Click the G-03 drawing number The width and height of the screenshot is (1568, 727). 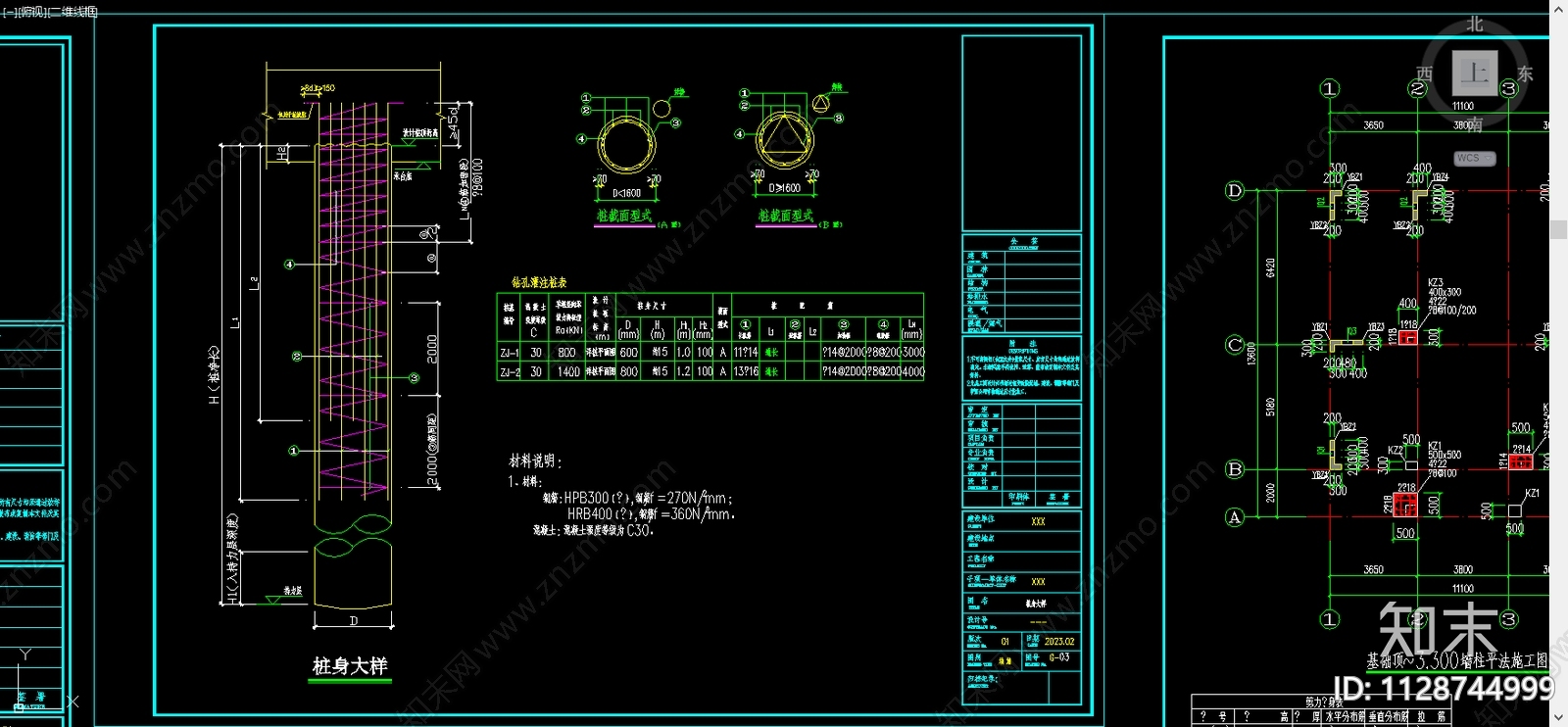point(1059,657)
